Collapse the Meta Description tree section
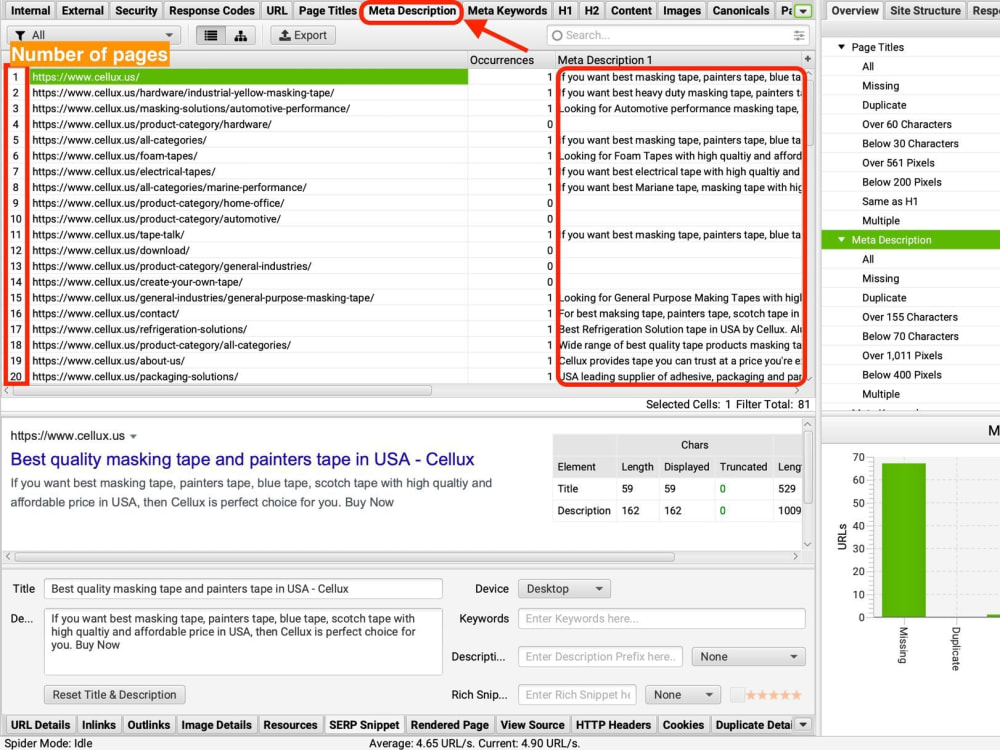The image size is (1000, 750). (841, 240)
